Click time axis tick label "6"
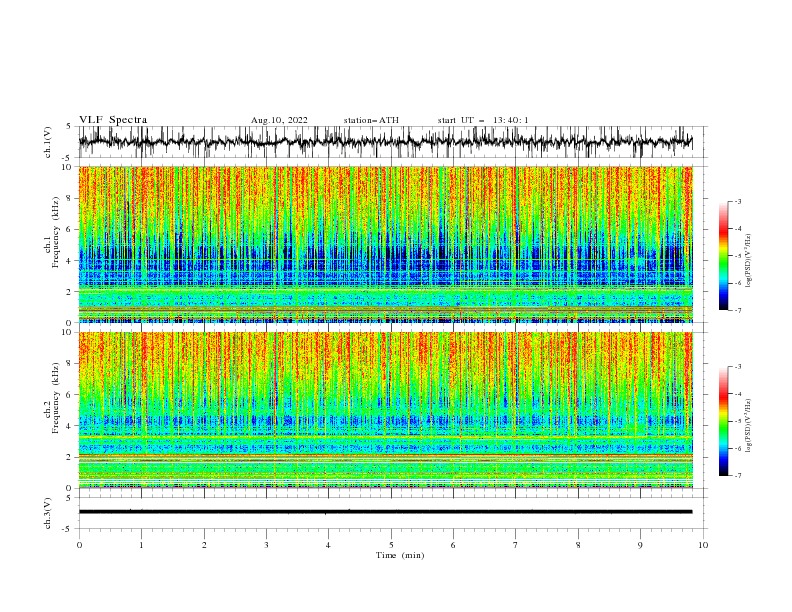Viewport: 792px width, 612px height. coord(453,545)
